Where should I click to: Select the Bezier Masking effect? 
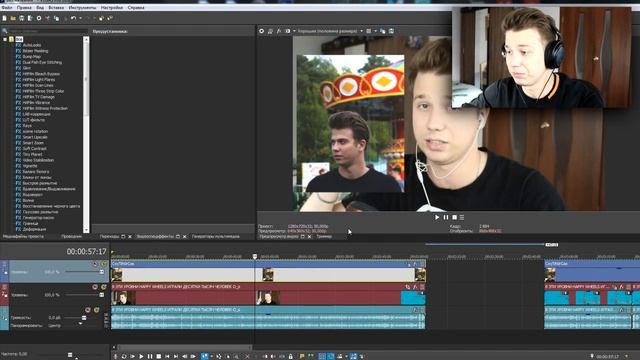35,51
